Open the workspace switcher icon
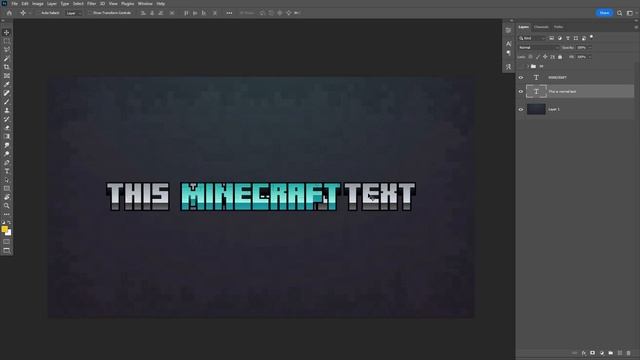 coord(630,13)
